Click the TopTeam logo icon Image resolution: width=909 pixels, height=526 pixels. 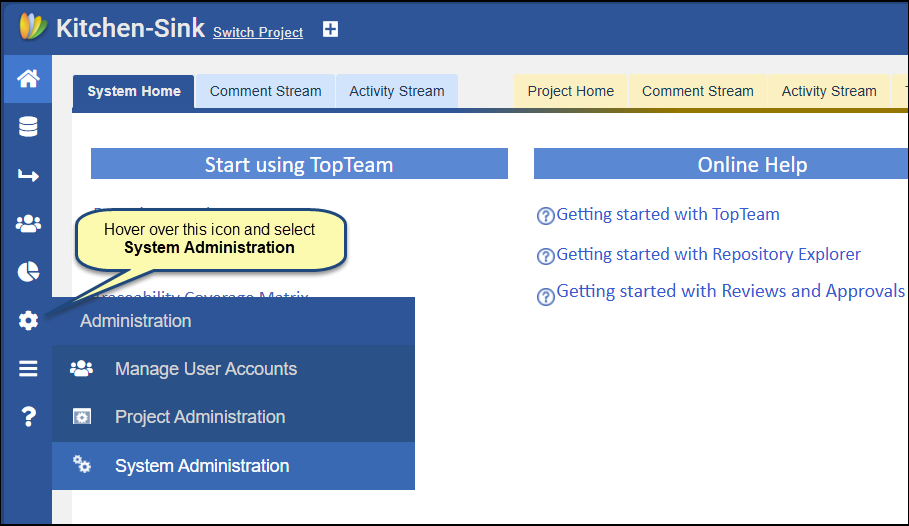pos(32,27)
